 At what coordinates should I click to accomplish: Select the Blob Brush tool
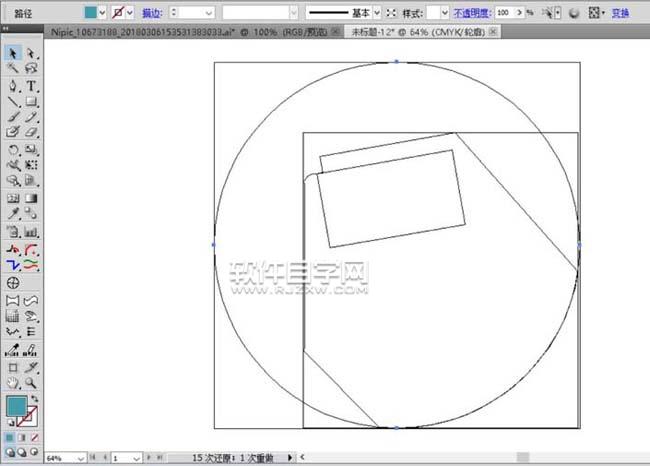[13, 132]
